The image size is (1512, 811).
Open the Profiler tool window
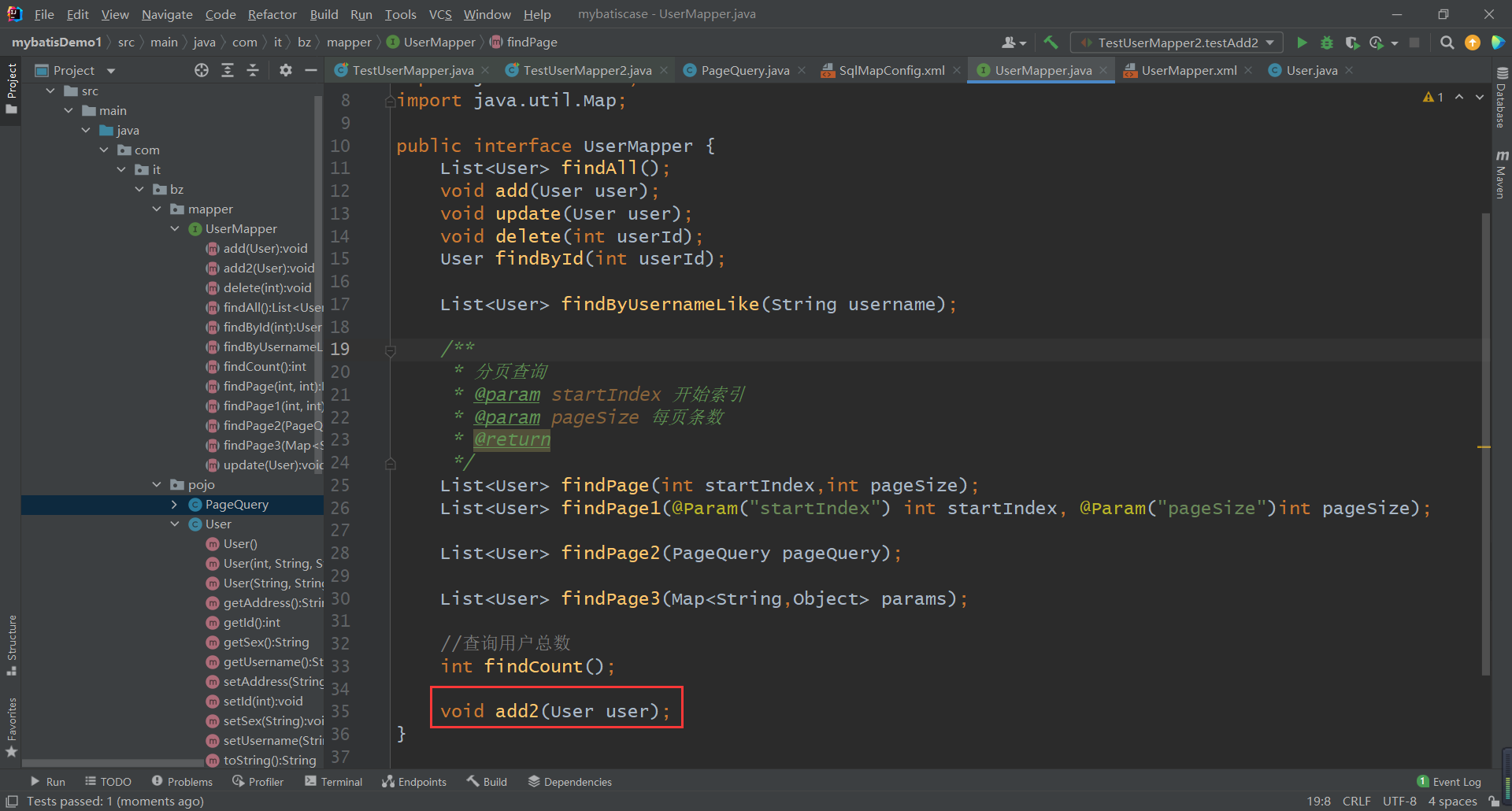pyautogui.click(x=258, y=781)
